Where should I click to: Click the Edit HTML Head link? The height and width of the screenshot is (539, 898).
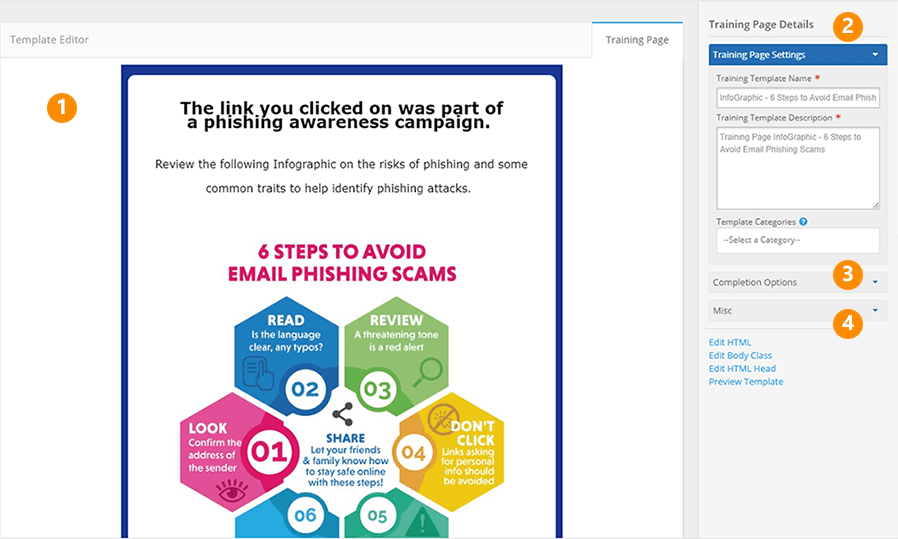[x=742, y=368]
